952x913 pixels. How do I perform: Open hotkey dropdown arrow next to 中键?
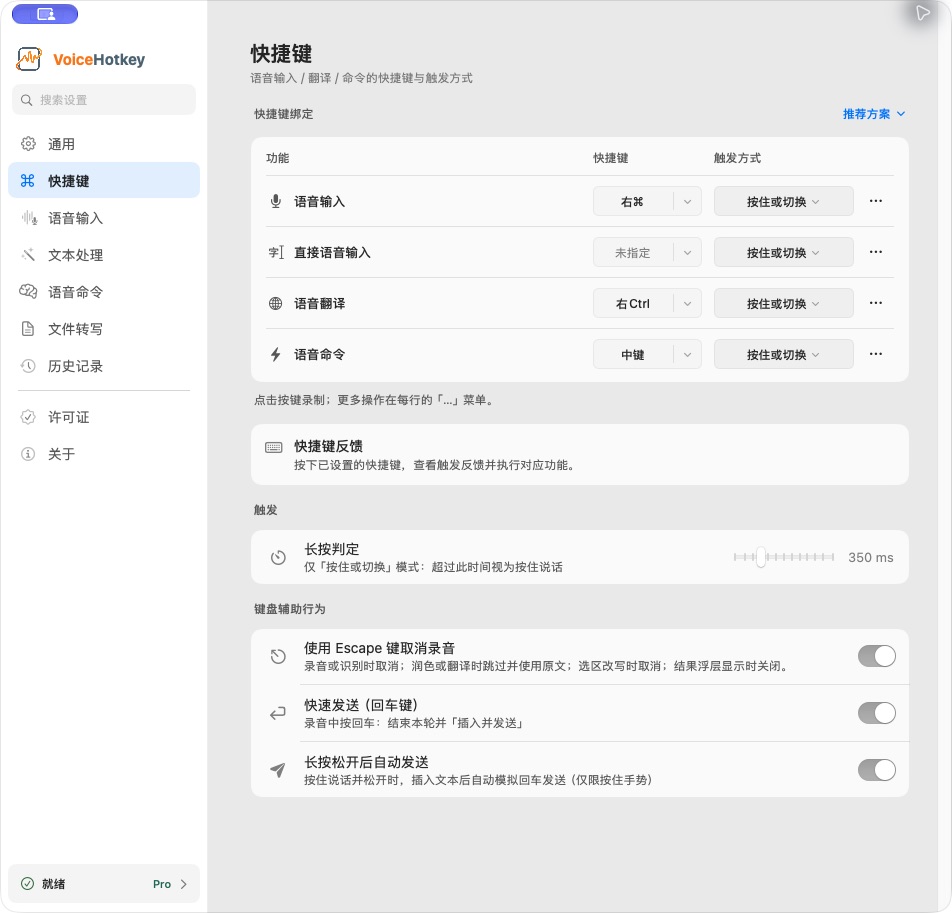pyautogui.click(x=687, y=355)
